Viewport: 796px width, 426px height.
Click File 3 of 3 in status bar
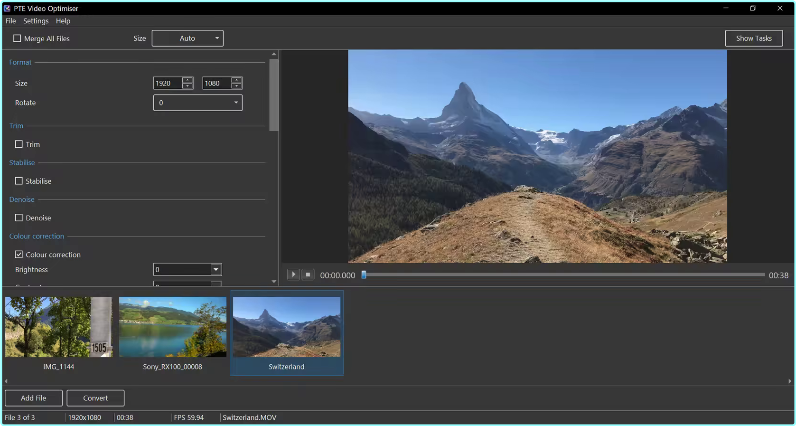click(x=20, y=417)
